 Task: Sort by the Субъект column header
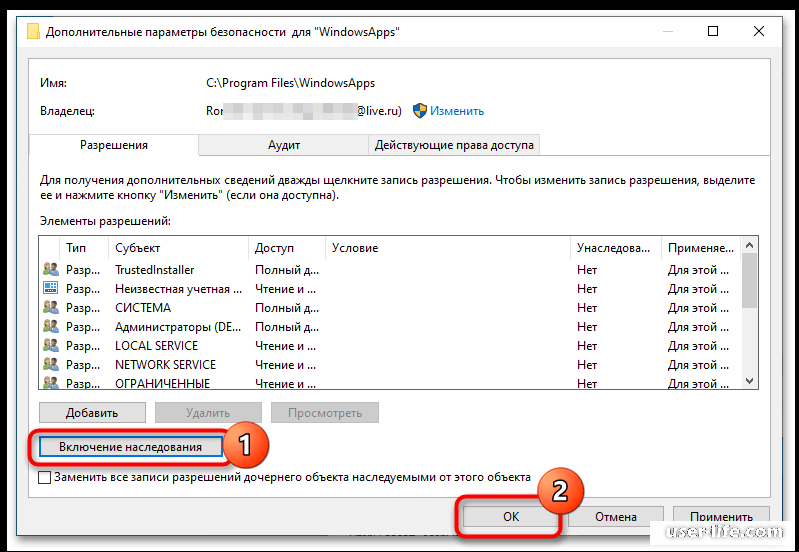(178, 248)
